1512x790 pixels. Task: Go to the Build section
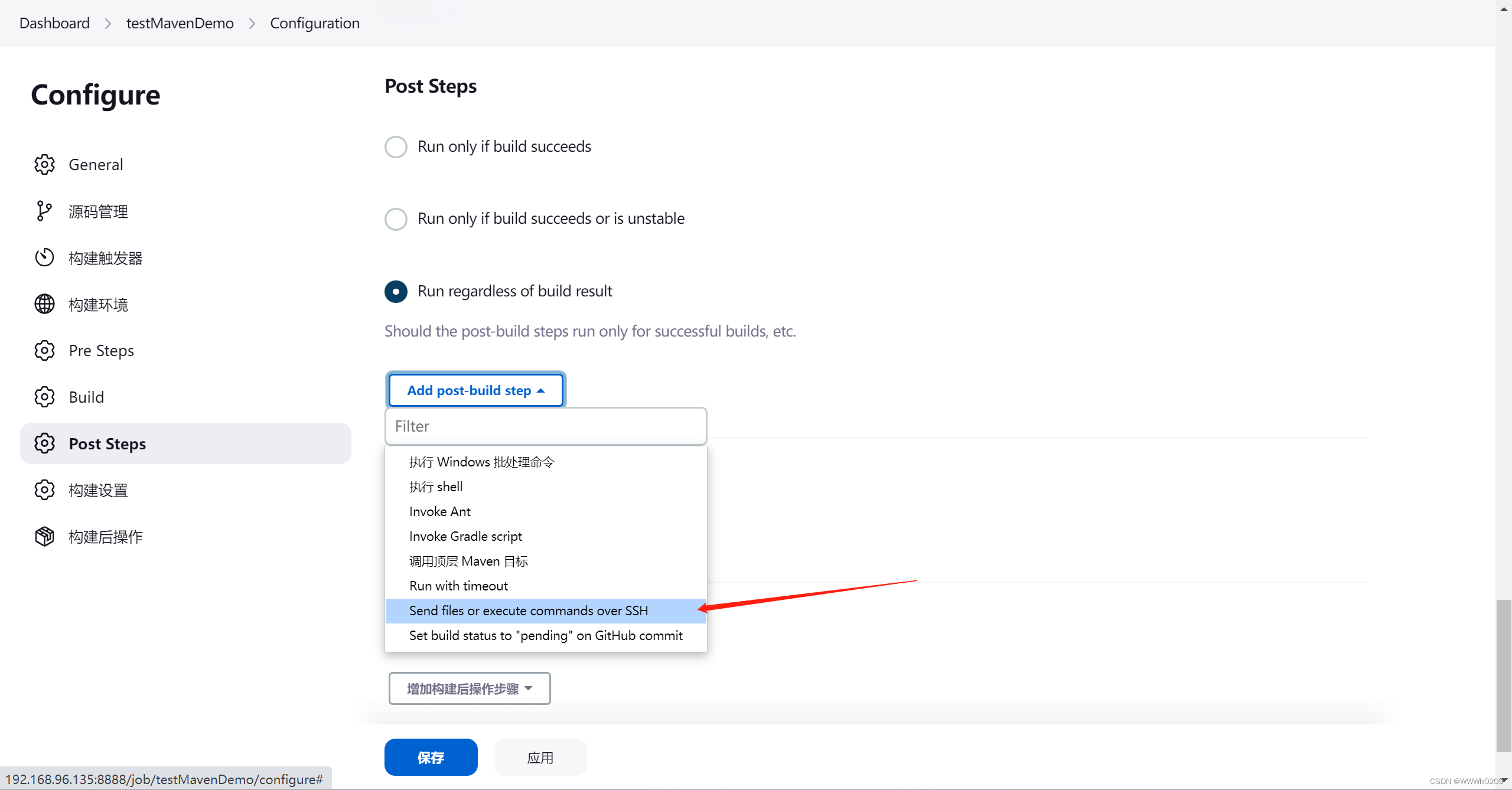pyautogui.click(x=185, y=397)
